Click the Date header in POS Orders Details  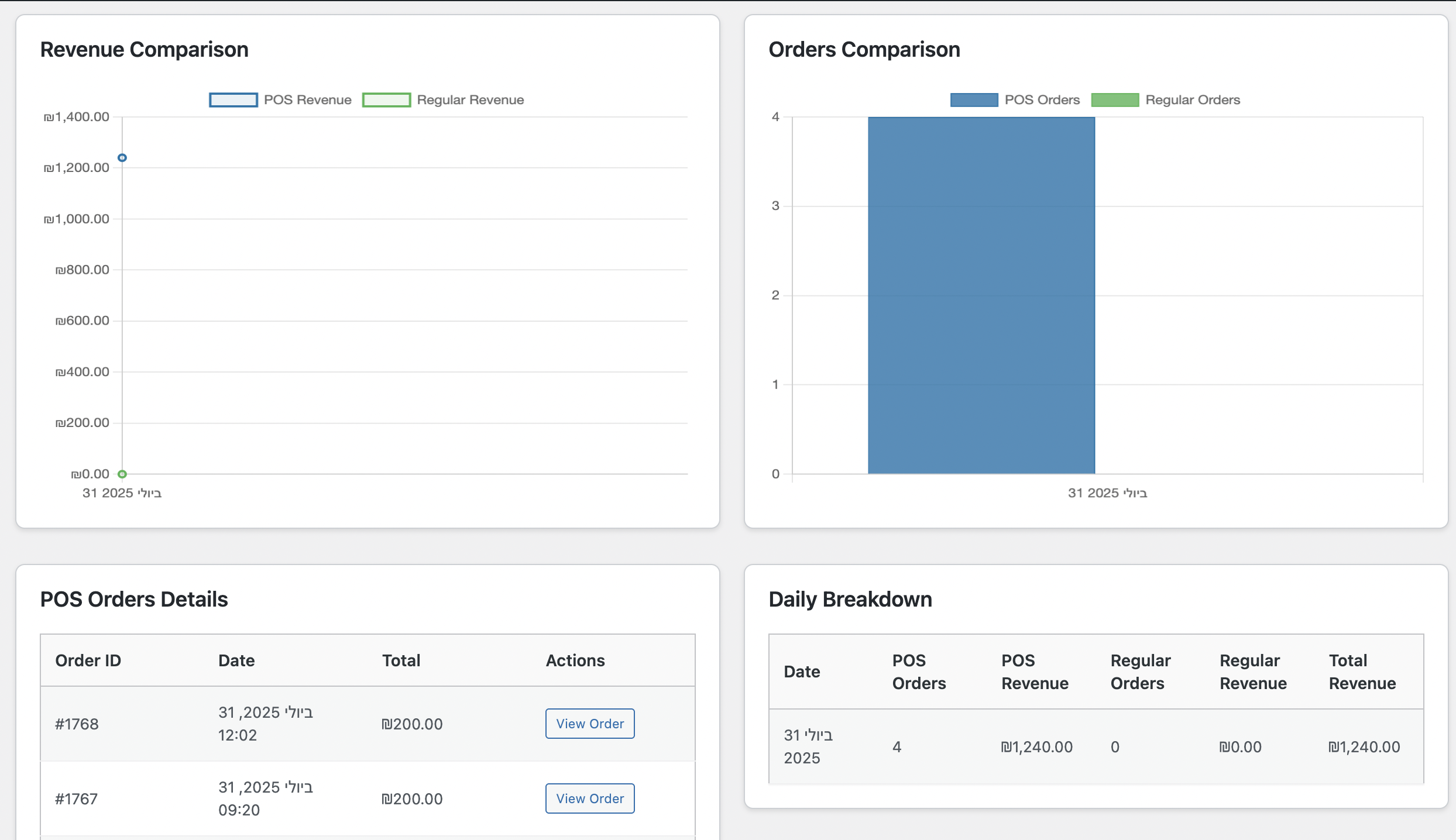[236, 660]
